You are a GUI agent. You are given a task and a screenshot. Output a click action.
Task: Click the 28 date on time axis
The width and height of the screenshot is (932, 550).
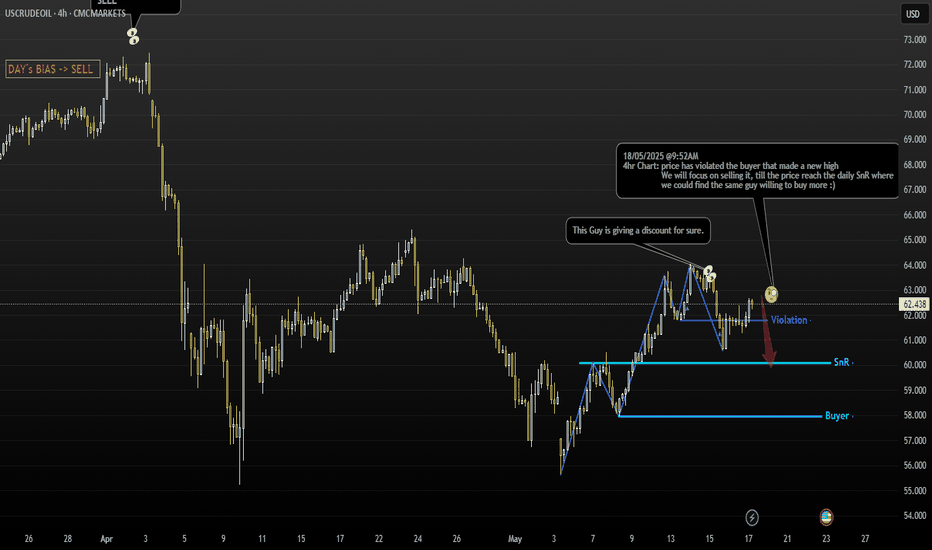pos(68,539)
